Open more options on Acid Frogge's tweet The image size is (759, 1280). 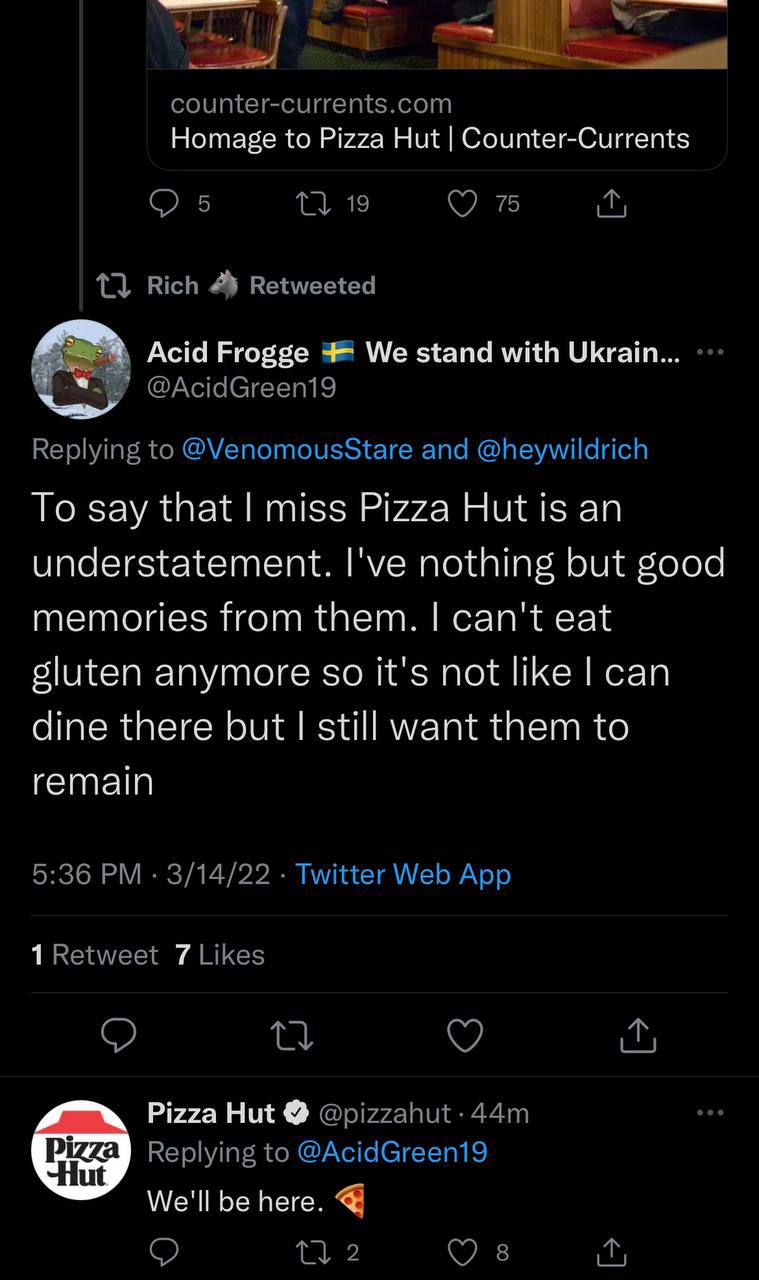pyautogui.click(x=708, y=352)
